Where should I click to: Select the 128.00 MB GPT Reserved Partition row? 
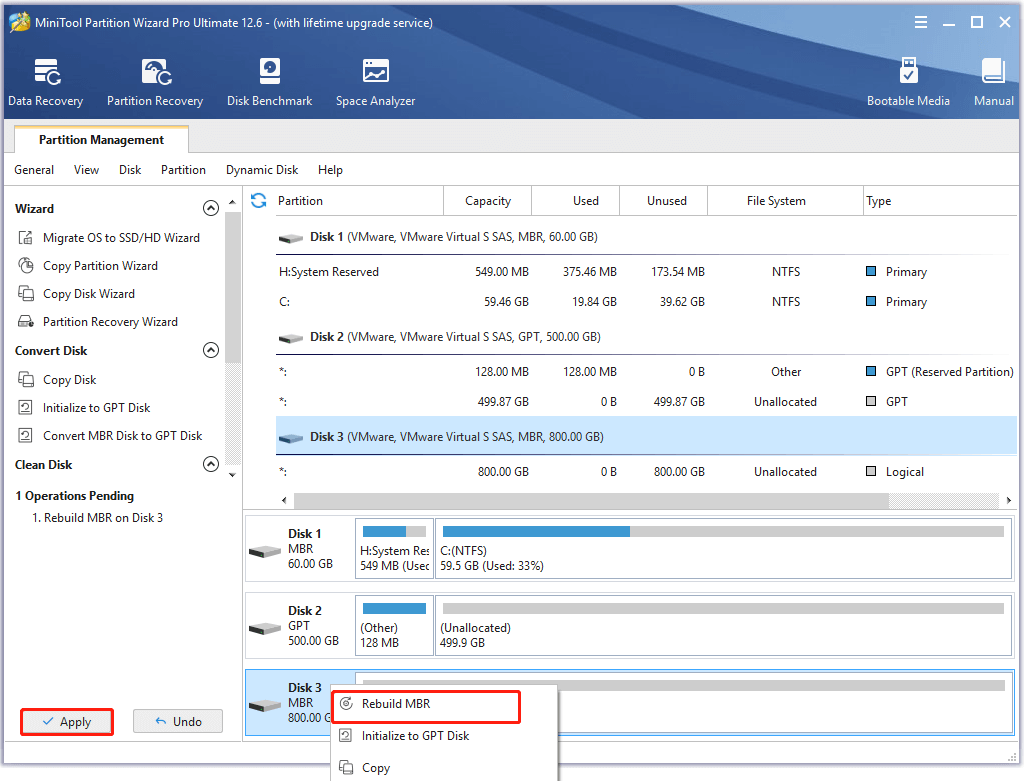646,372
